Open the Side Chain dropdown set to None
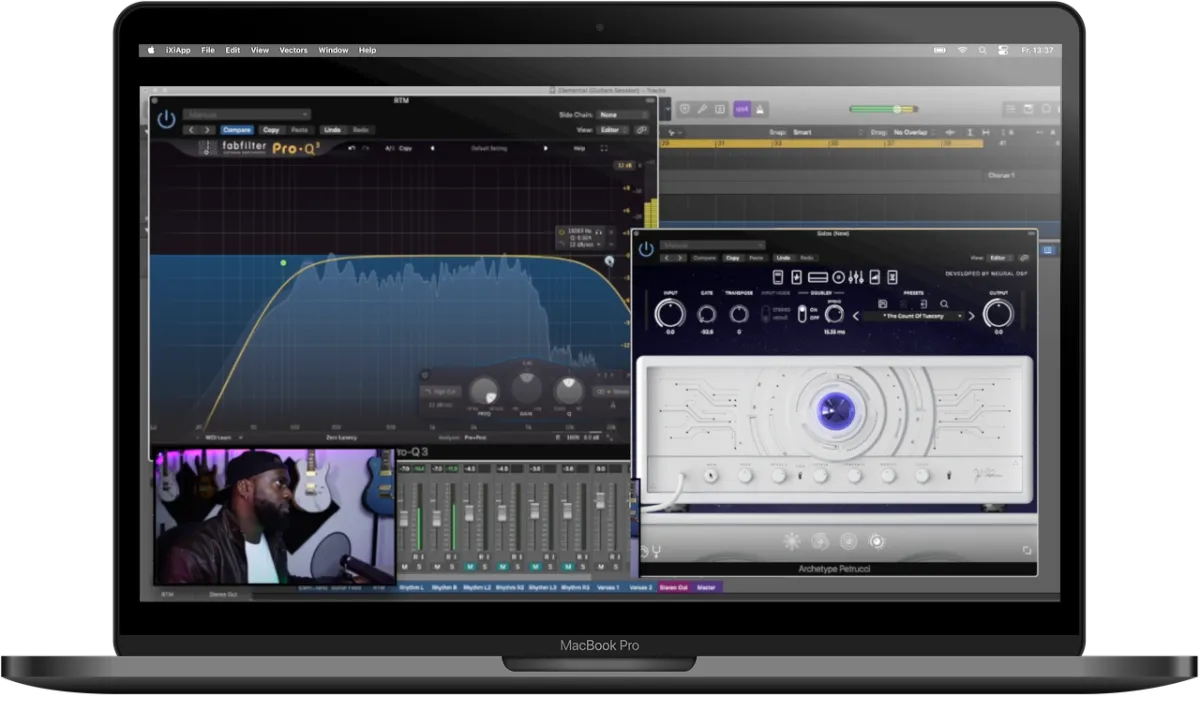The height and width of the screenshot is (712, 1200). (x=624, y=115)
